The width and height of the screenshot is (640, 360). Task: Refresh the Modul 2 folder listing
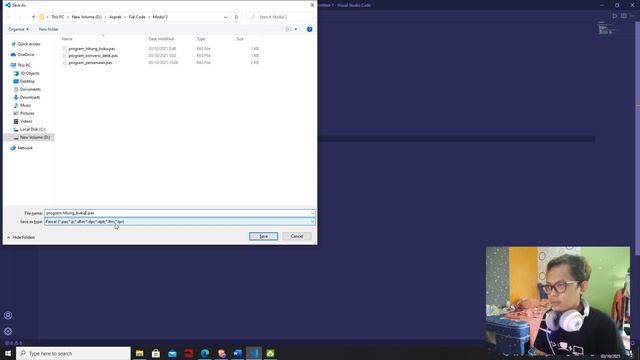point(236,17)
